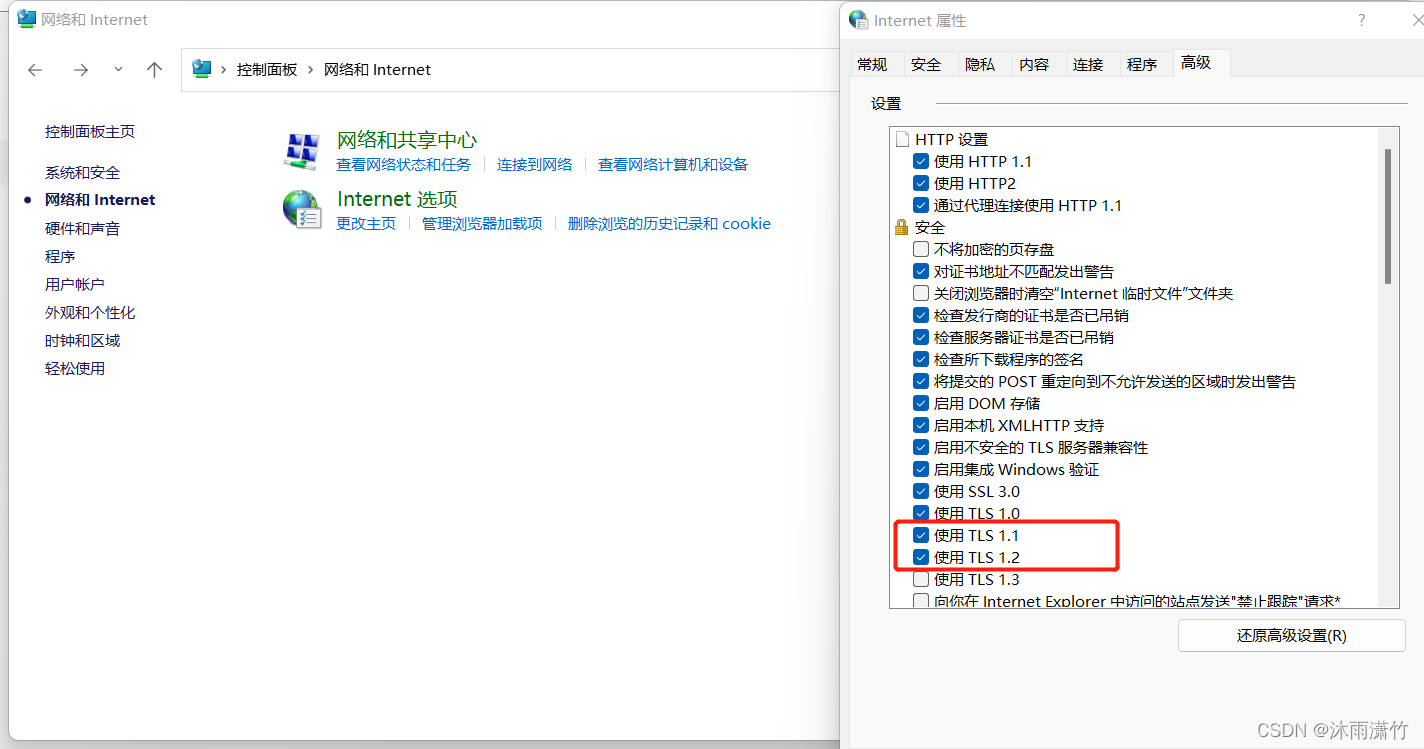This screenshot has height=749, width=1424.
Task: Click the HTTP 设置 page icon
Action: [902, 139]
